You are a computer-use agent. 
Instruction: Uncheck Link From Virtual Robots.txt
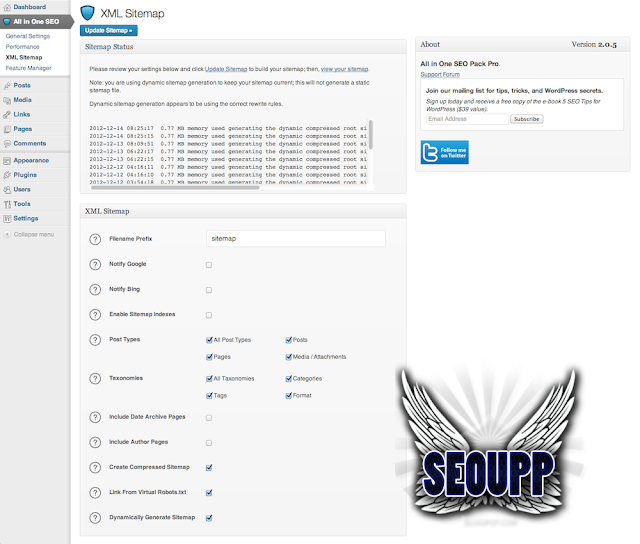coord(209,493)
